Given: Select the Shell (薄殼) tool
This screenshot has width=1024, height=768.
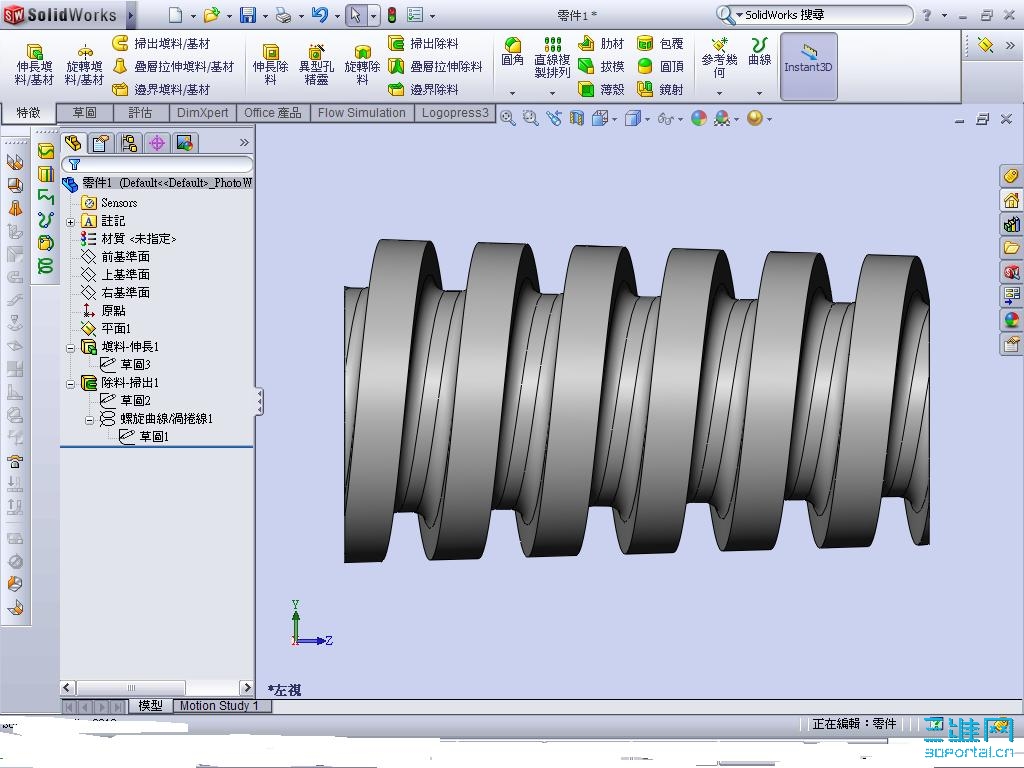Looking at the screenshot, I should pos(601,89).
